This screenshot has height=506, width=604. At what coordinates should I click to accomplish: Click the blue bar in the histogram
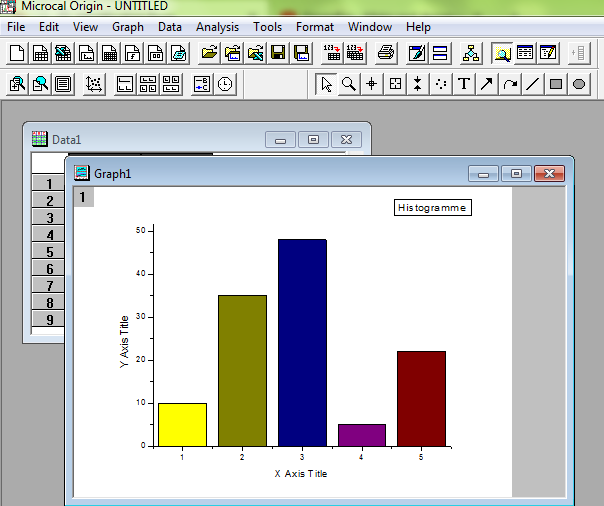pyautogui.click(x=302, y=342)
